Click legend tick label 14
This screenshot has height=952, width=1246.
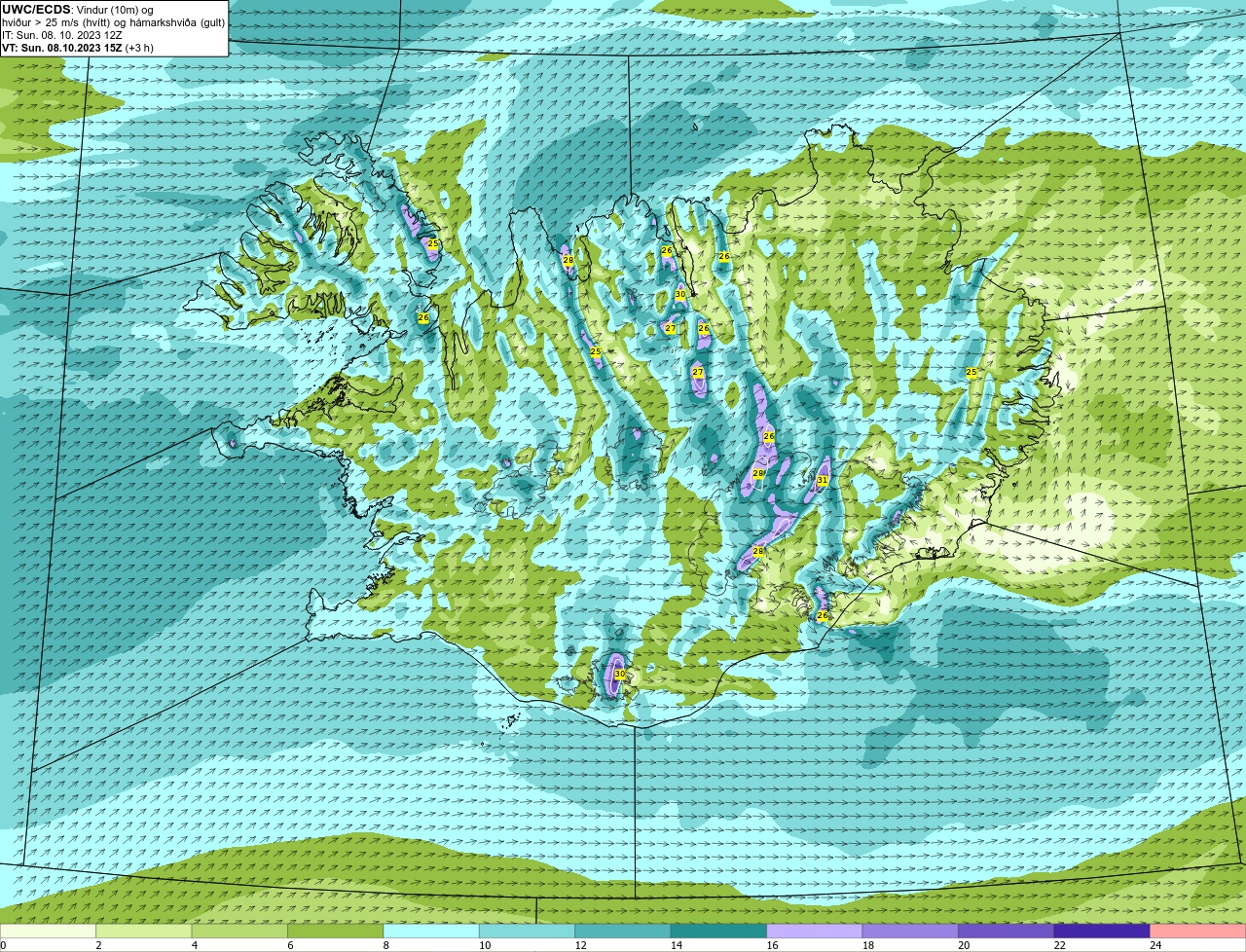tap(676, 945)
